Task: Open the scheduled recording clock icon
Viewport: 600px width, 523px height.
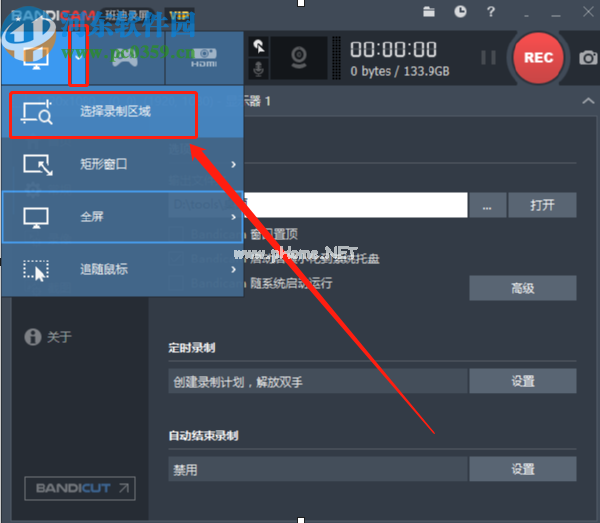Action: (460, 11)
